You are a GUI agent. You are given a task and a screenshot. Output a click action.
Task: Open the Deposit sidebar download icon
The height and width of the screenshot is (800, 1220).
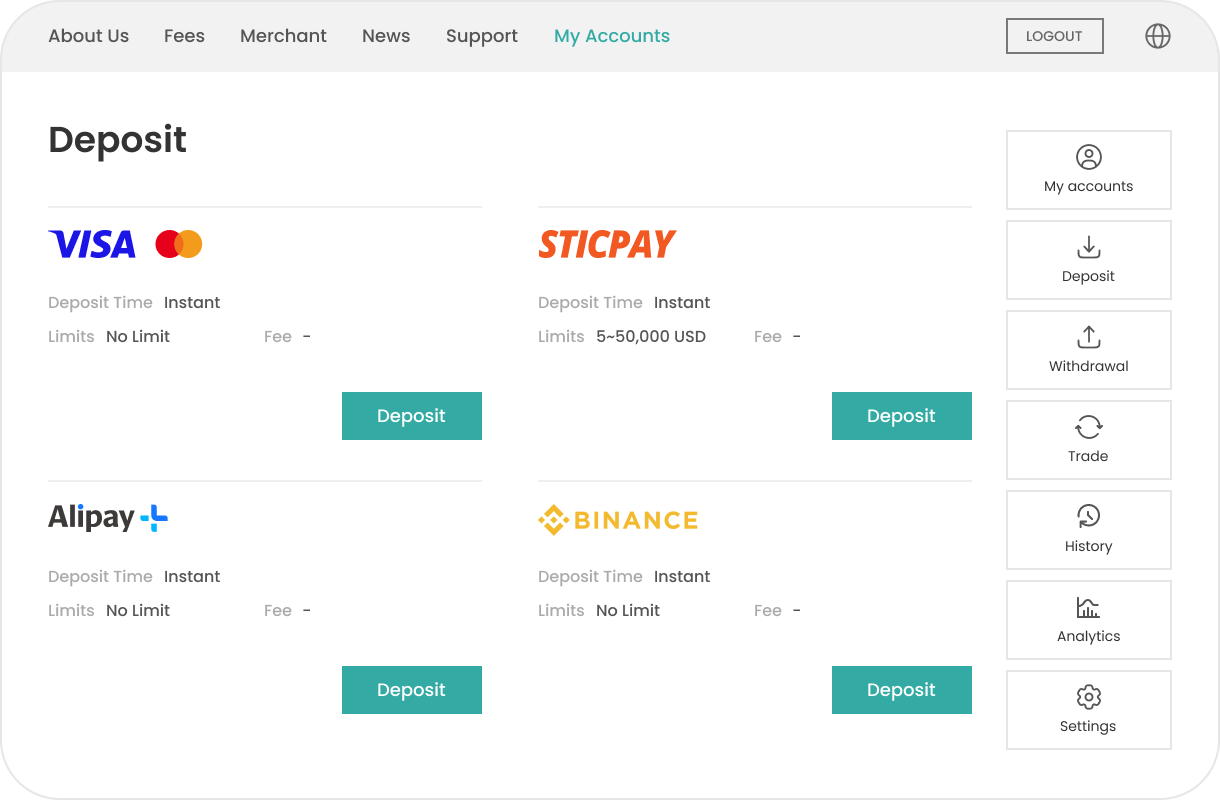pos(1088,247)
